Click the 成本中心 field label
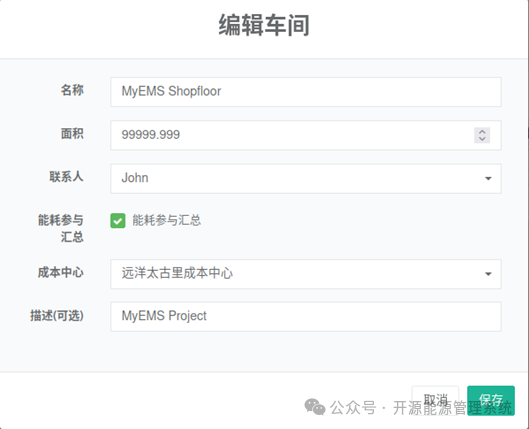The height and width of the screenshot is (429, 529). coord(61,273)
